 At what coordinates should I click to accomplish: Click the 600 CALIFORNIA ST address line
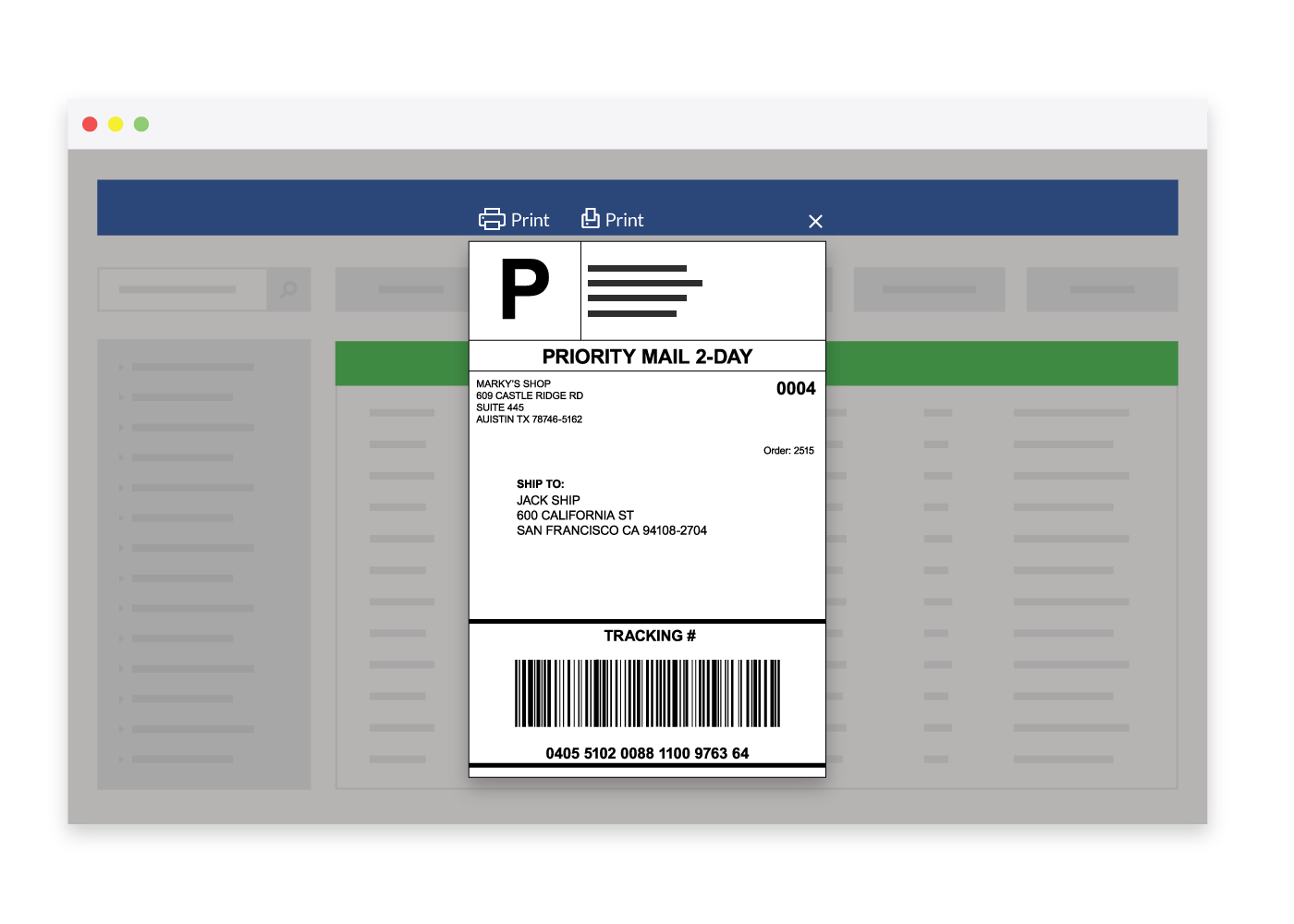(x=575, y=516)
